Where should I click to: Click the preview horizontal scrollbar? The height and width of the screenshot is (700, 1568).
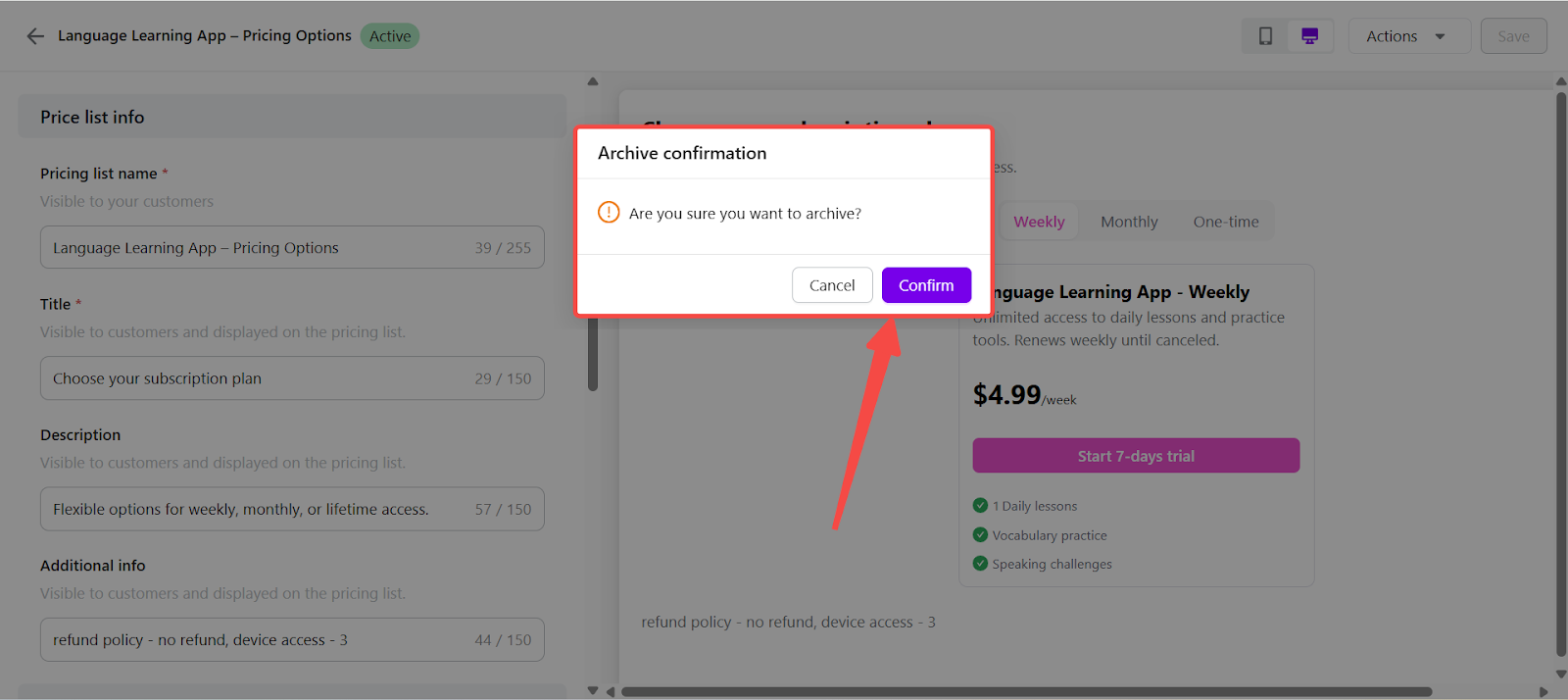[1026, 691]
